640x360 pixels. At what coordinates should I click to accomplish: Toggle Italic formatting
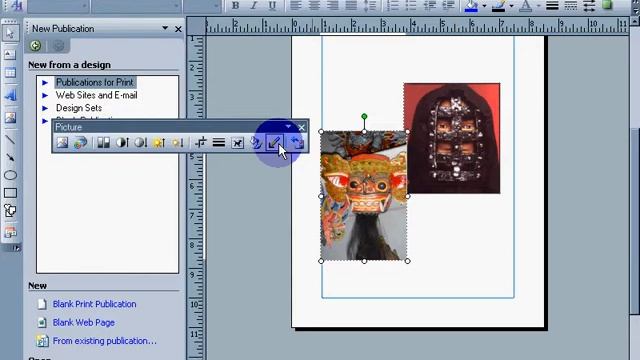pyautogui.click(x=253, y=6)
